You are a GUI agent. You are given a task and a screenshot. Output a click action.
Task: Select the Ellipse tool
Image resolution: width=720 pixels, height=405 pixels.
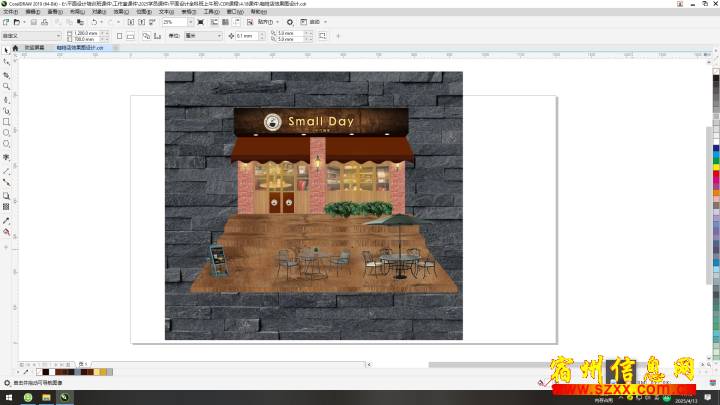[6, 133]
